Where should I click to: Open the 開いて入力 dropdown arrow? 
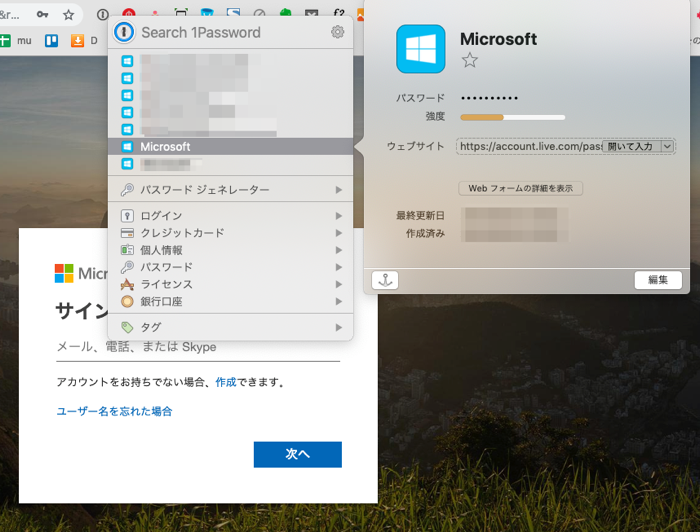667,146
